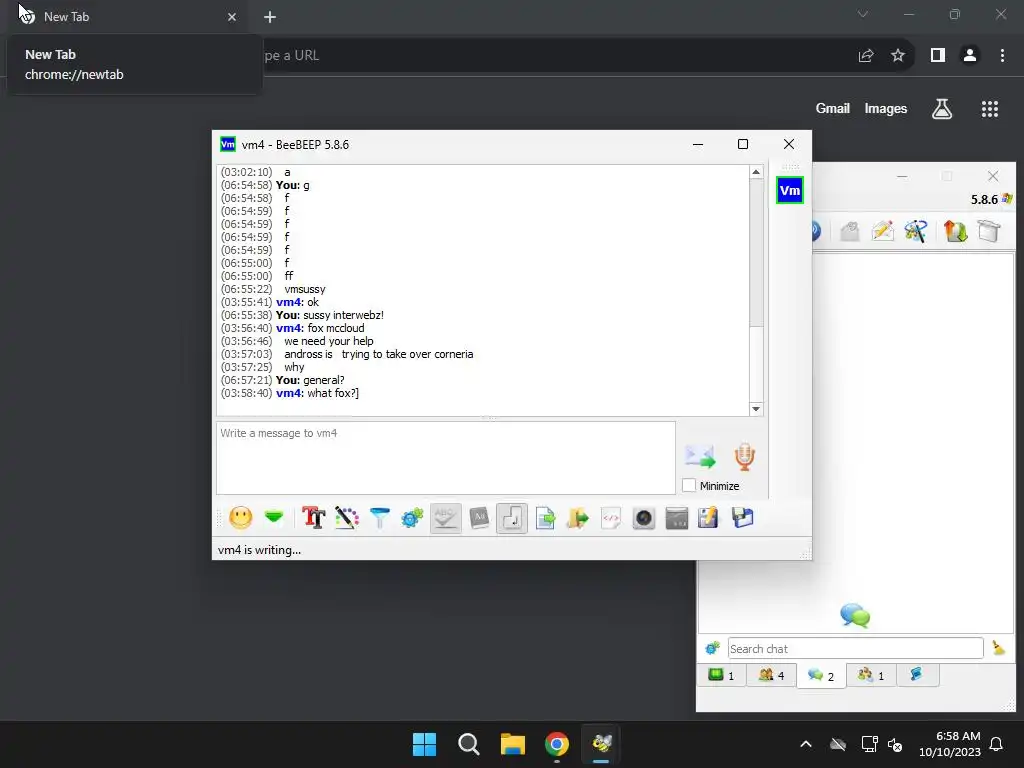Viewport: 1024px width, 768px height.
Task: Toggle word completer dictionary icon
Action: pos(479,518)
